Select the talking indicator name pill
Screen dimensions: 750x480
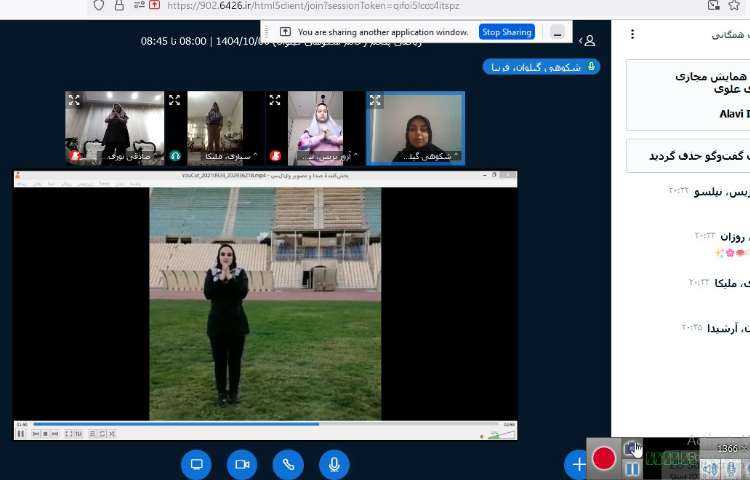point(541,67)
